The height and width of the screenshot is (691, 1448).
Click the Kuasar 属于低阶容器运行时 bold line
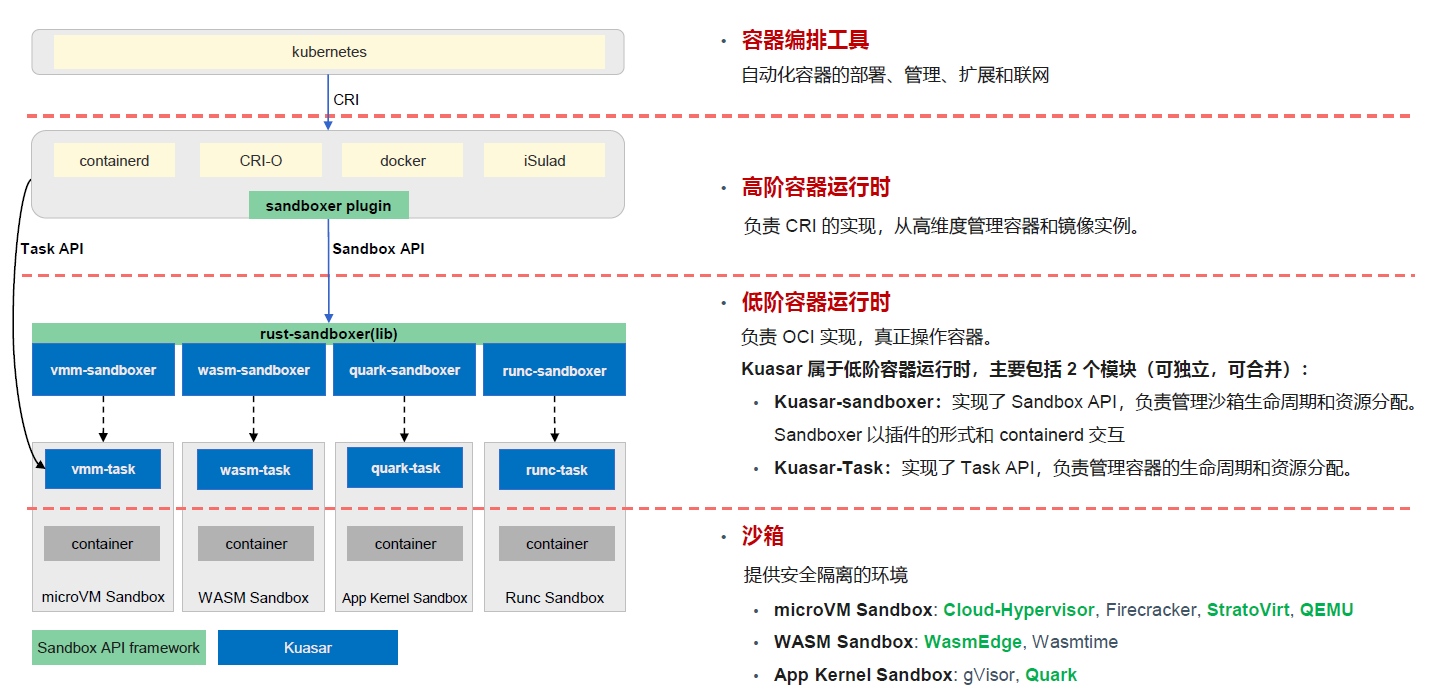pos(1025,369)
